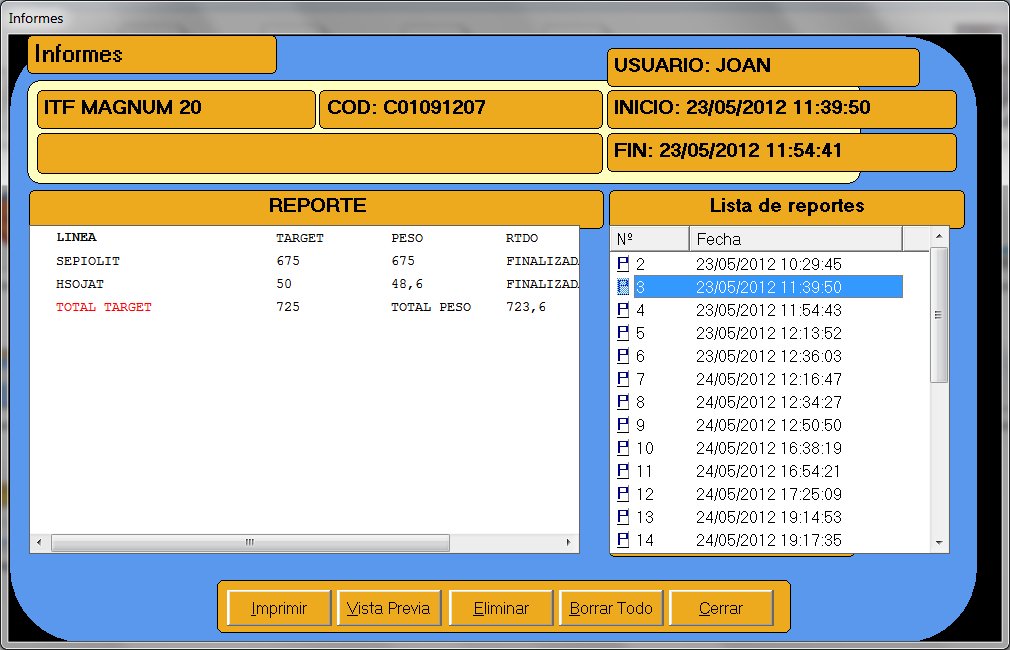Click the Eliminar button
This screenshot has width=1010, height=650.
(500, 608)
